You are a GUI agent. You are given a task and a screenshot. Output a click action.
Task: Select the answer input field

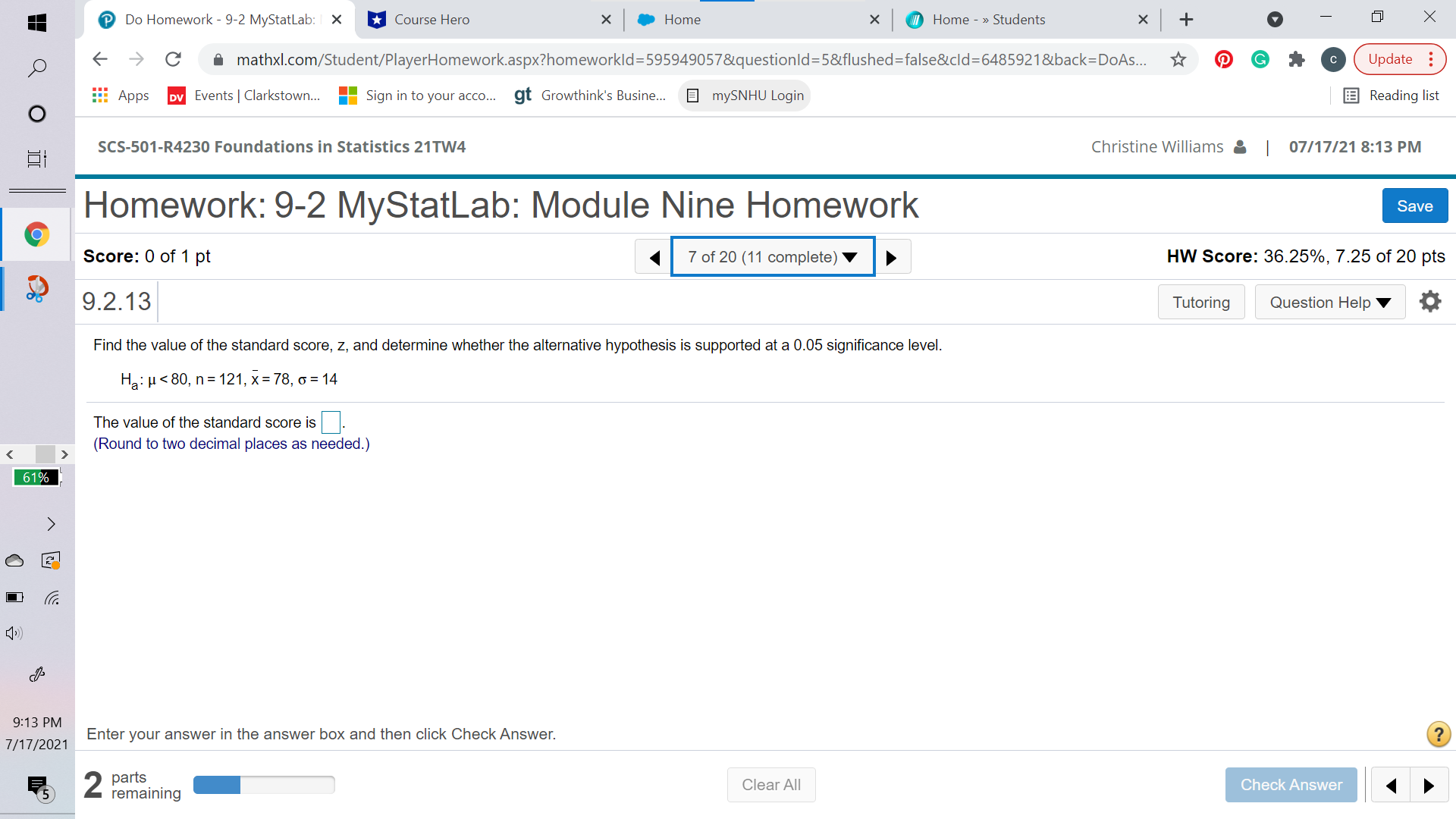[x=331, y=421]
